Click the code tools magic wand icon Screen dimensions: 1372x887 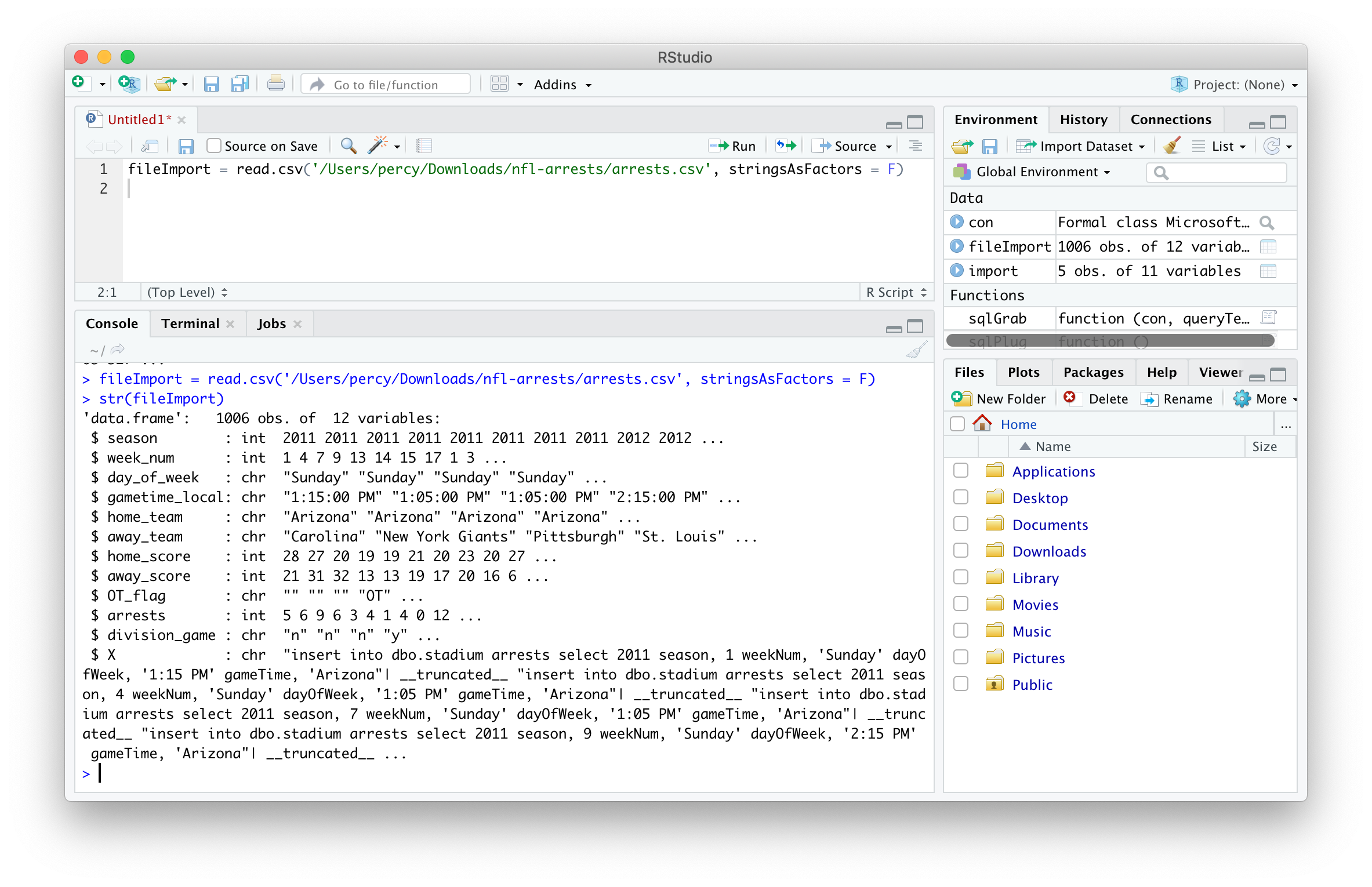(x=378, y=146)
